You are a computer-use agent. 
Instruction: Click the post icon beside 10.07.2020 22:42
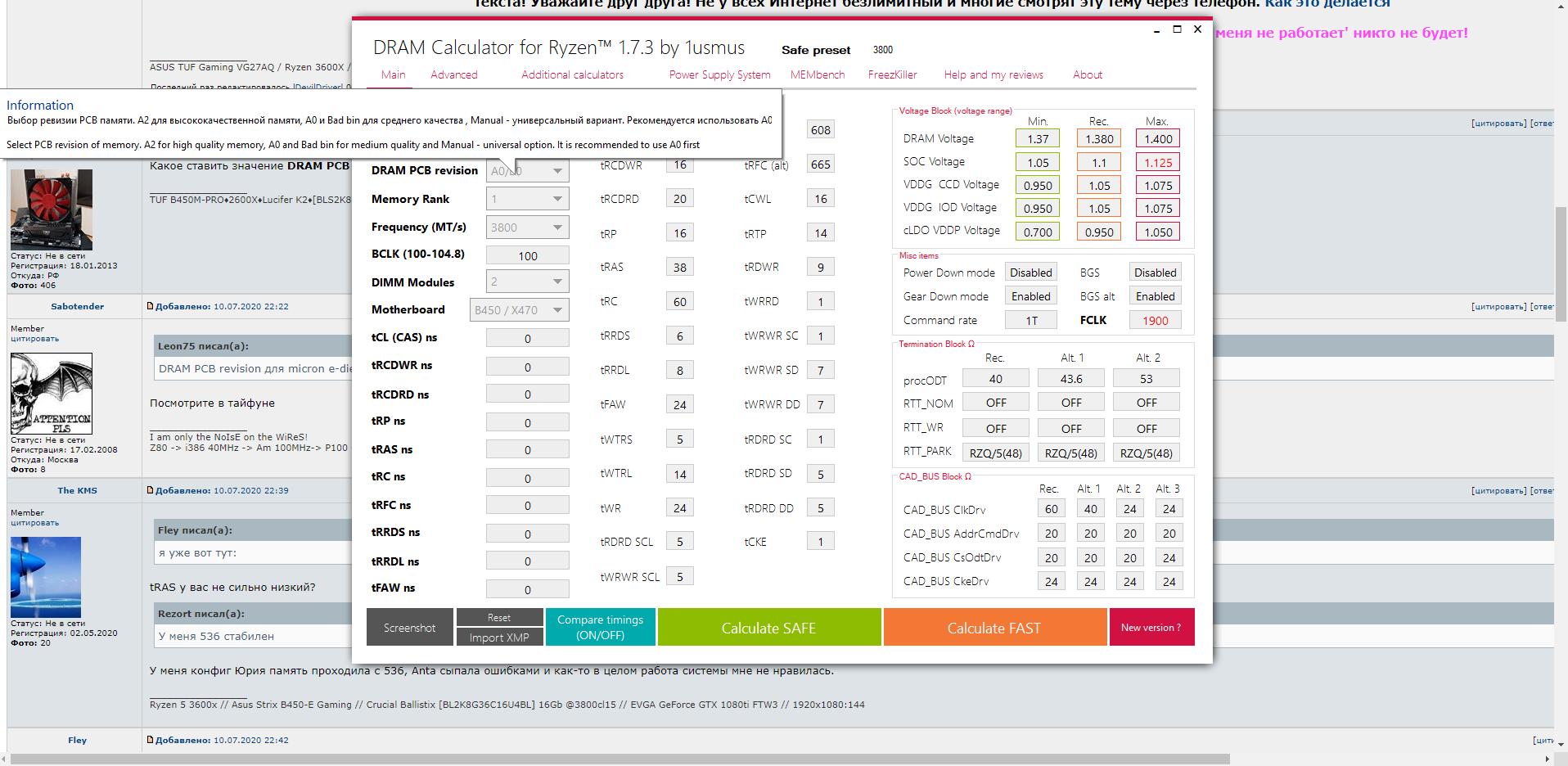coord(151,740)
